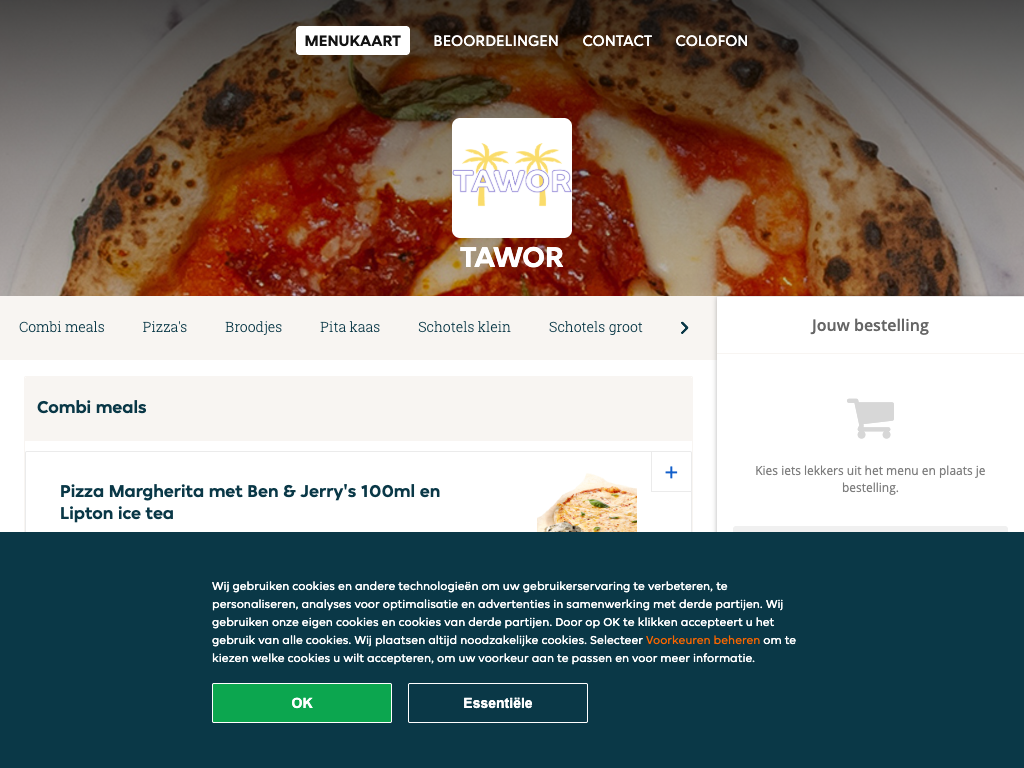Screen dimensions: 1024x768
Task: Open Schotels klein category
Action: [x=464, y=327]
